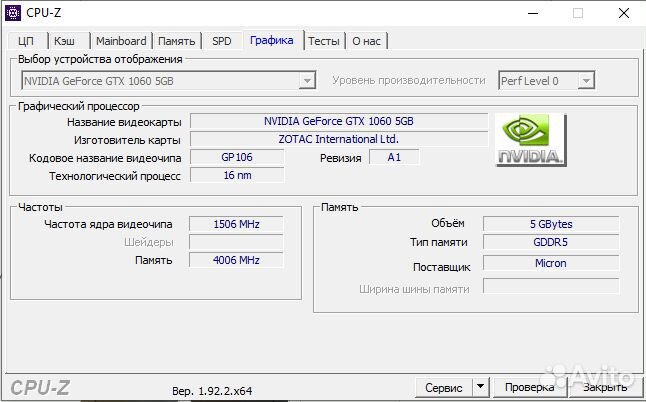This screenshot has height=402, width=646.
Task: Click the 4006 MHz memory clock field
Action: click(x=236, y=260)
